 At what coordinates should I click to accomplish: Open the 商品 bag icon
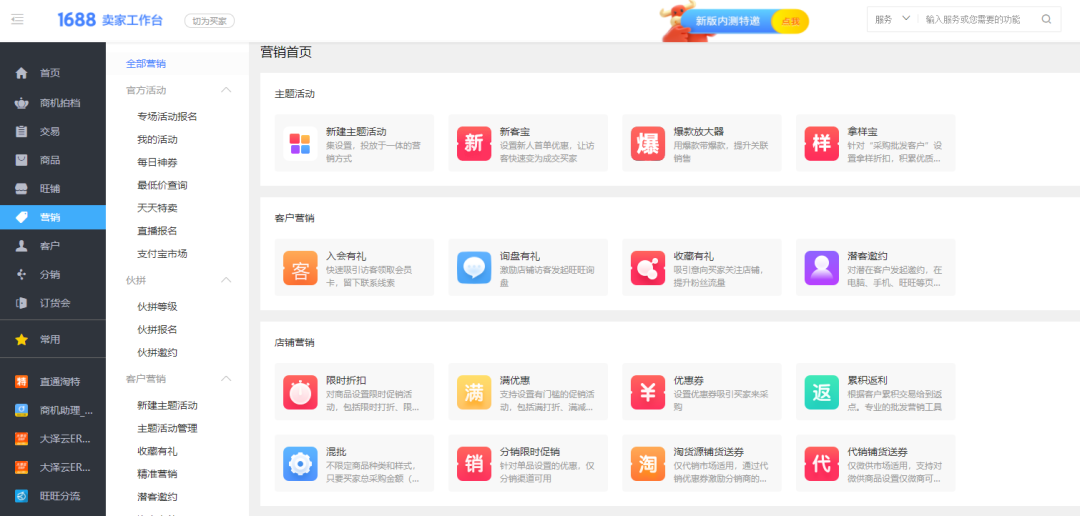pos(21,160)
